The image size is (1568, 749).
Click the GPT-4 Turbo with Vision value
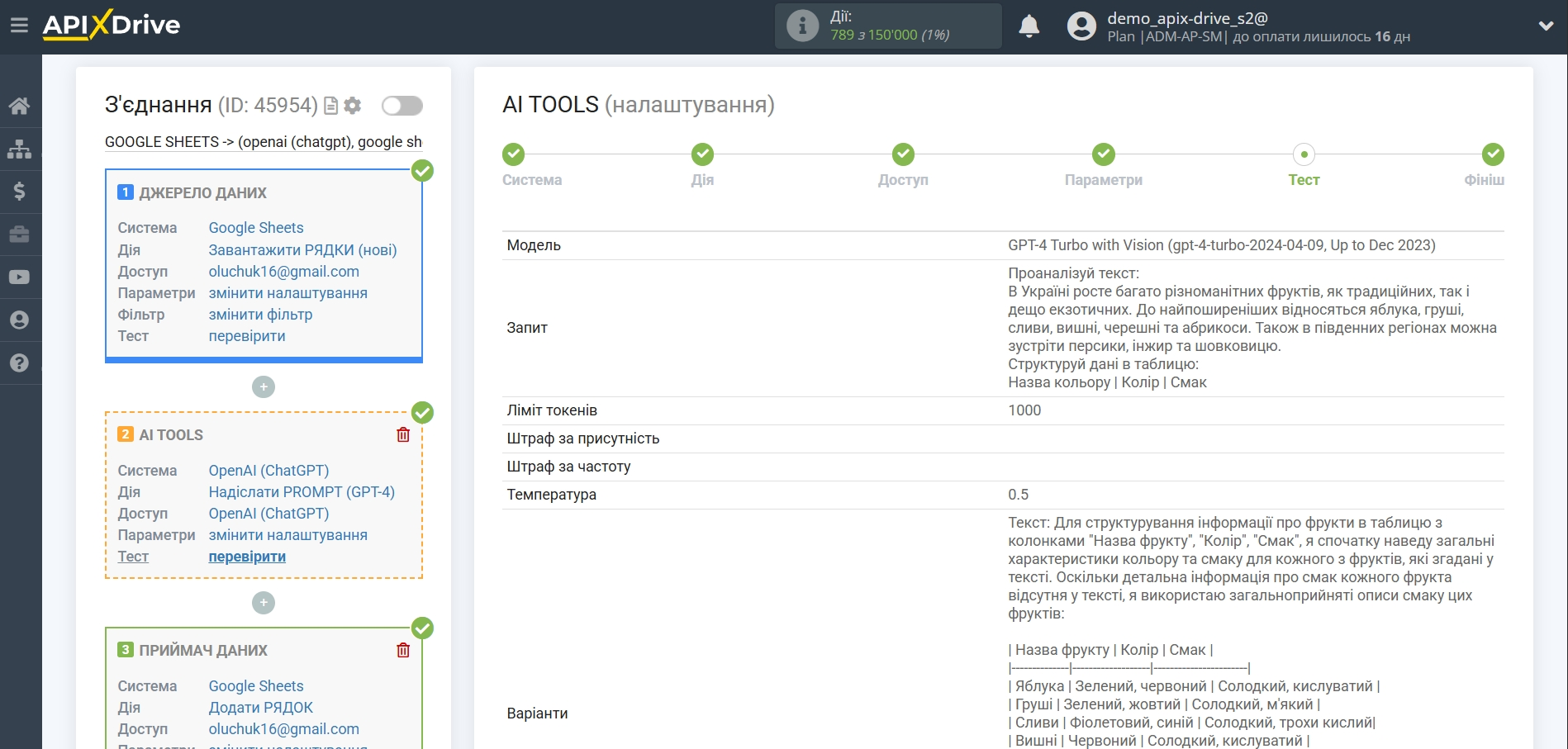point(1222,245)
